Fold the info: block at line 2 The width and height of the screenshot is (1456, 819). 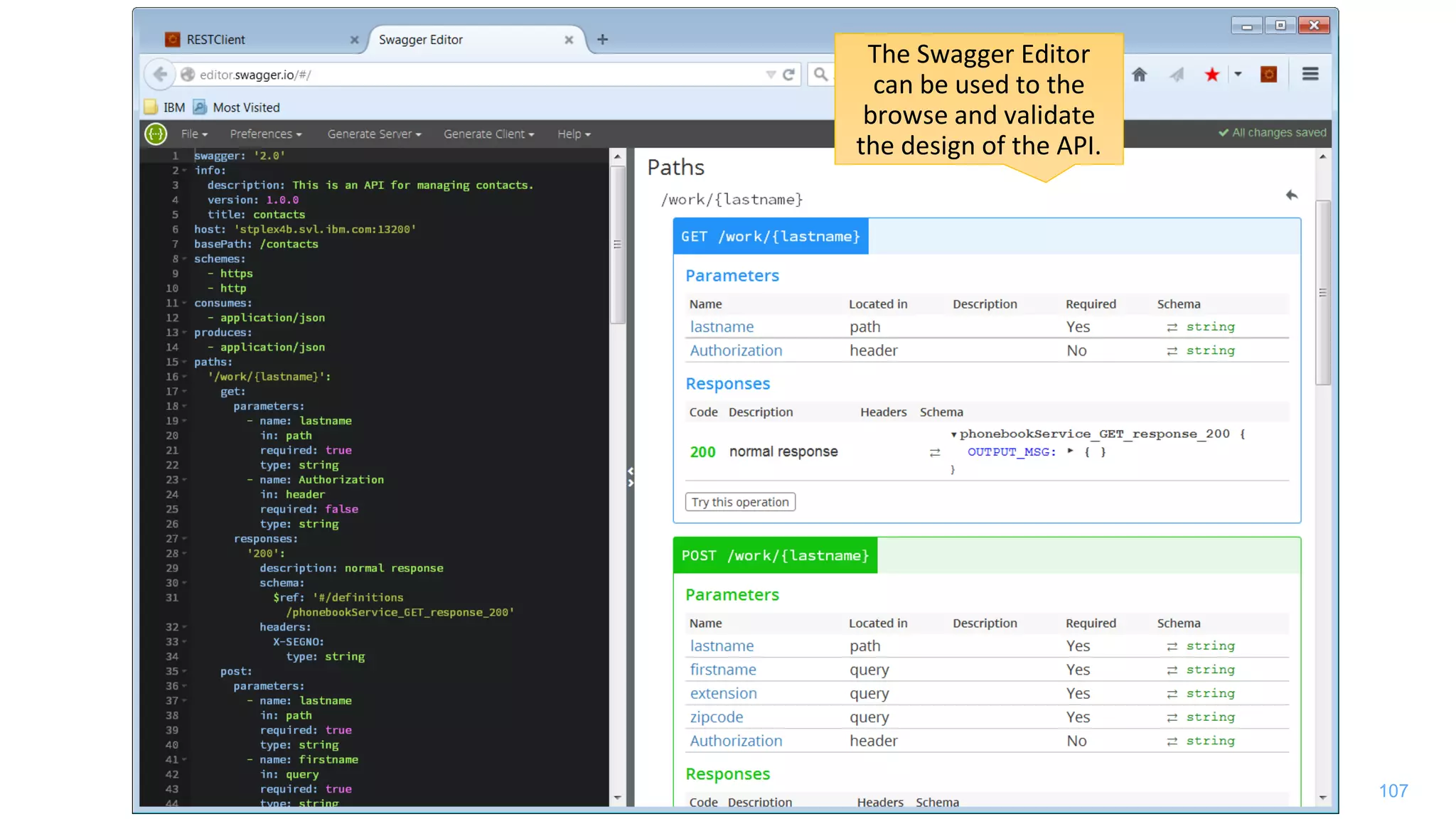(185, 171)
